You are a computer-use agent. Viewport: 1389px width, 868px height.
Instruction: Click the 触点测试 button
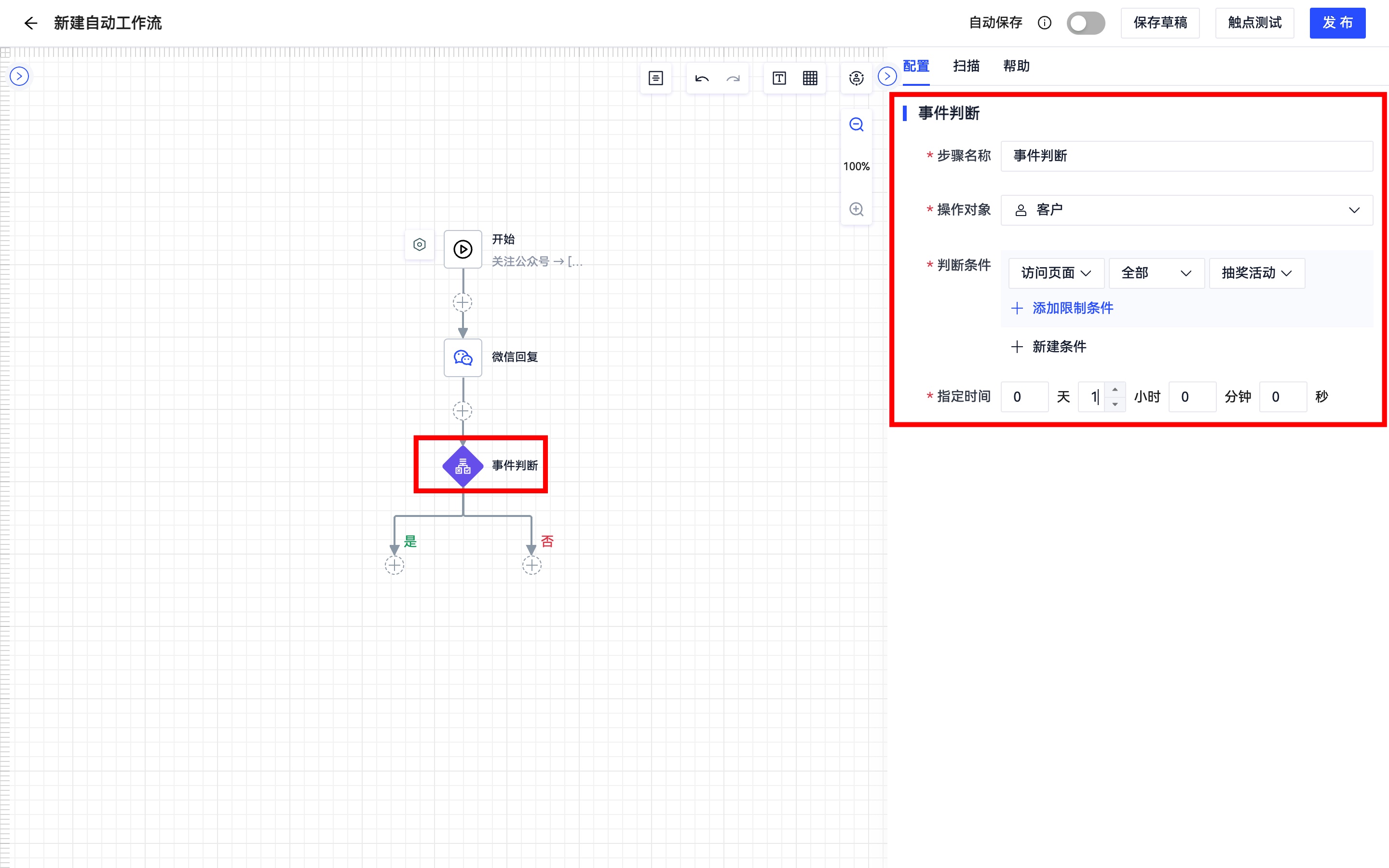(1254, 23)
